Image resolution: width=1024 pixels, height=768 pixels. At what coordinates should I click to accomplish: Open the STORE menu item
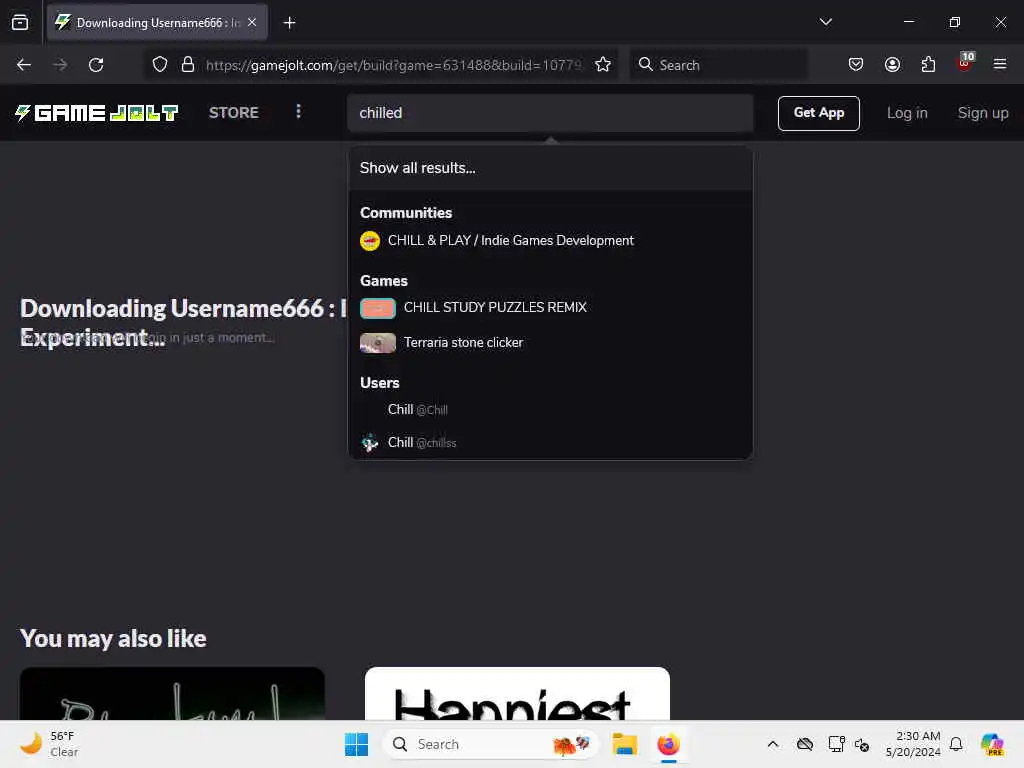(x=234, y=113)
